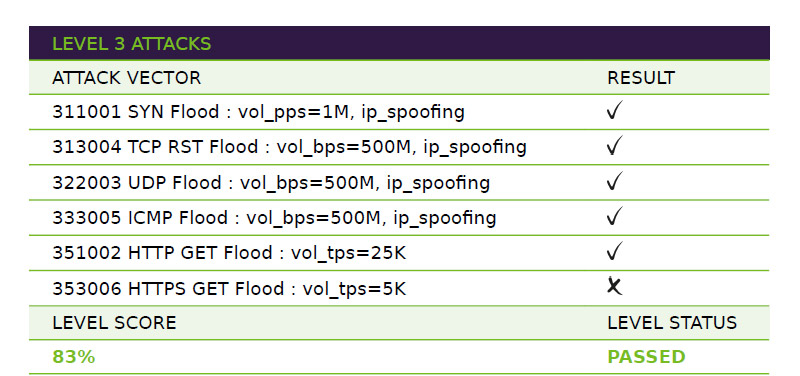The image size is (800, 376).
Task: Click the UDP Flood result checkmark
Action: click(615, 181)
